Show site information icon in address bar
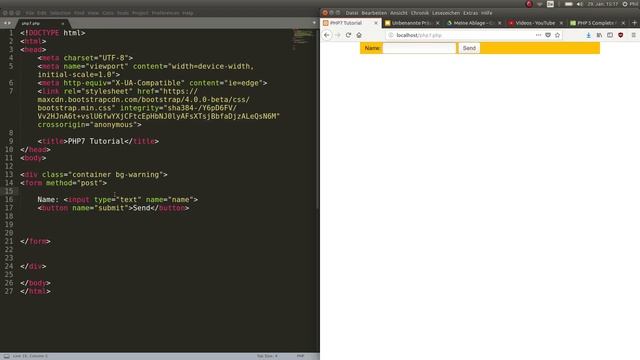The height and width of the screenshot is (360, 640). (x=391, y=35)
